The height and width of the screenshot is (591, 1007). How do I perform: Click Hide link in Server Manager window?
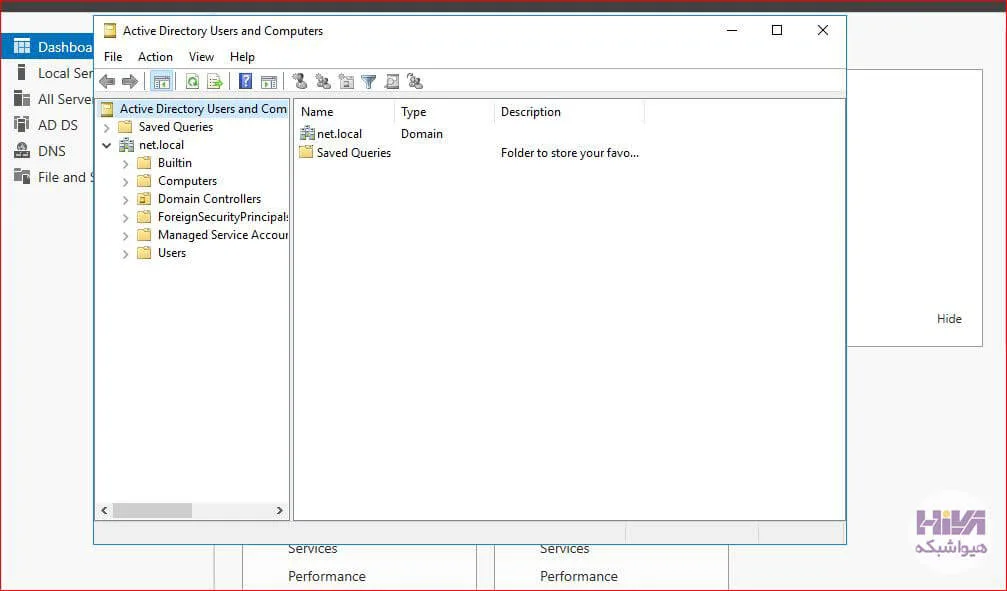click(x=949, y=319)
